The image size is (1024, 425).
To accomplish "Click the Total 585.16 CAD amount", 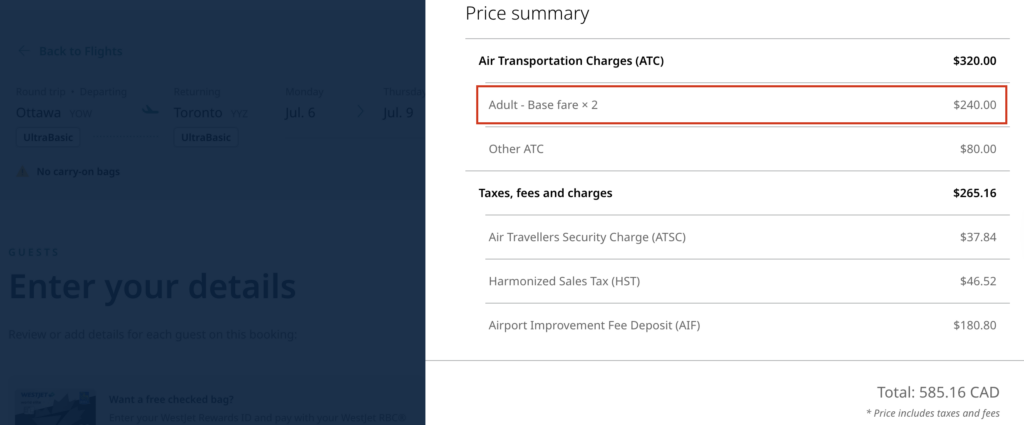I will pyautogui.click(x=937, y=392).
